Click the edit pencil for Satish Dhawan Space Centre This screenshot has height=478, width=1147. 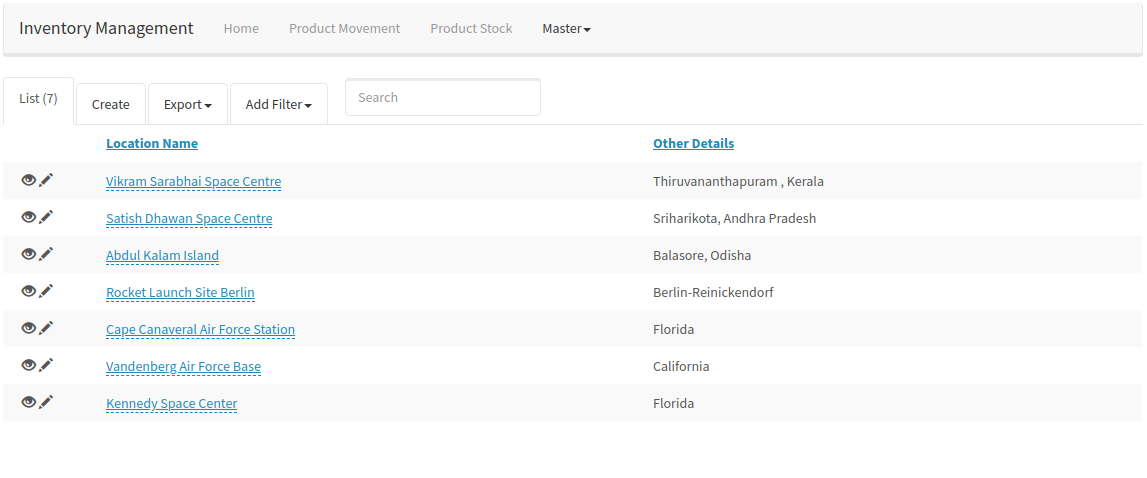pos(46,217)
